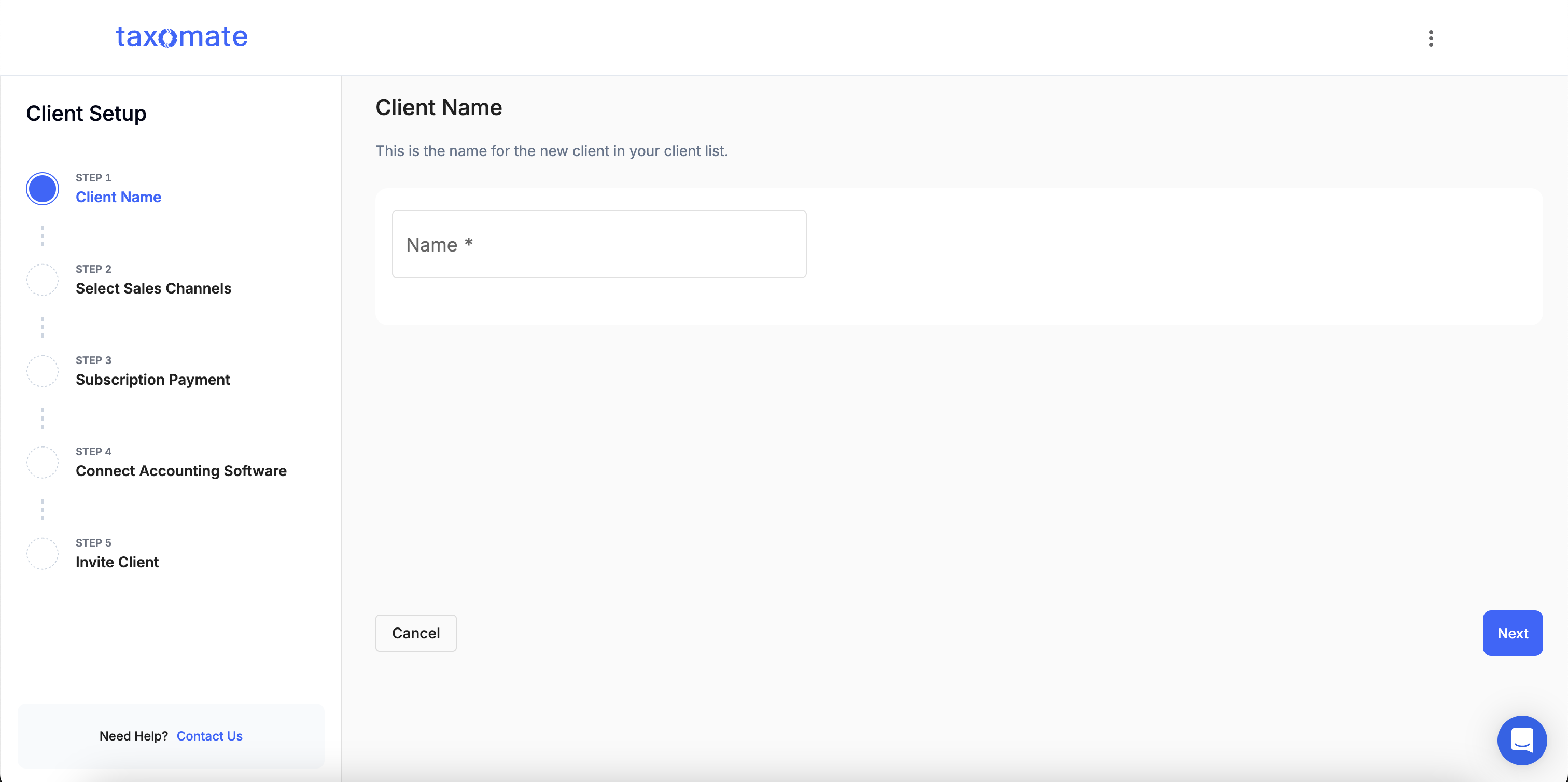
Task: Go to Select Sales Channels step
Action: click(153, 288)
